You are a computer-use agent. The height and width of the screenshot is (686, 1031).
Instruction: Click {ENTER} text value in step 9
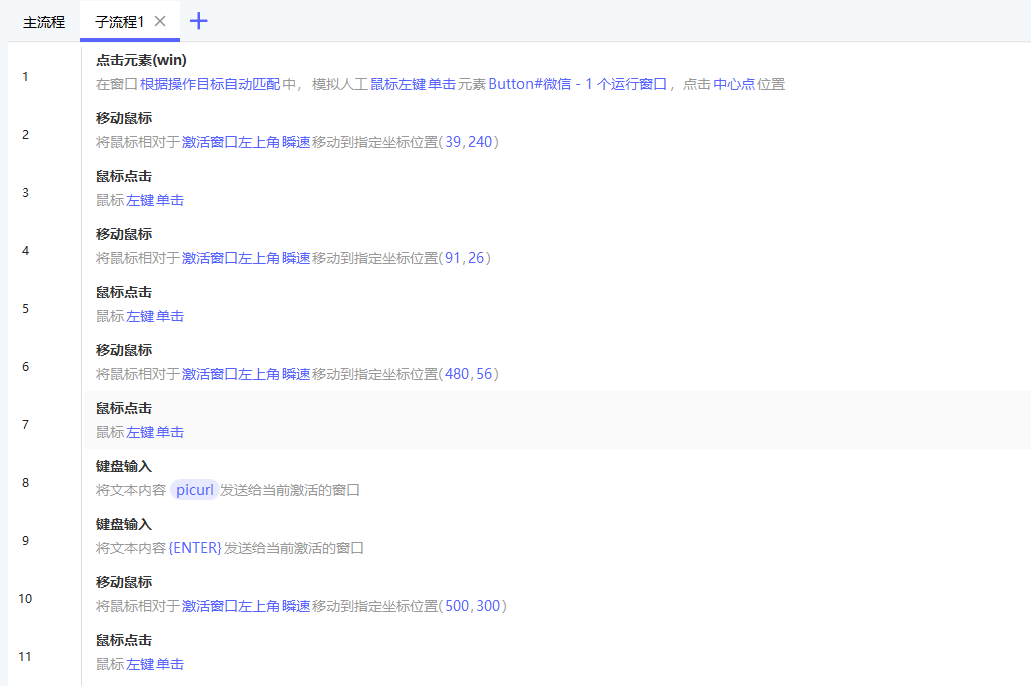[x=195, y=548]
